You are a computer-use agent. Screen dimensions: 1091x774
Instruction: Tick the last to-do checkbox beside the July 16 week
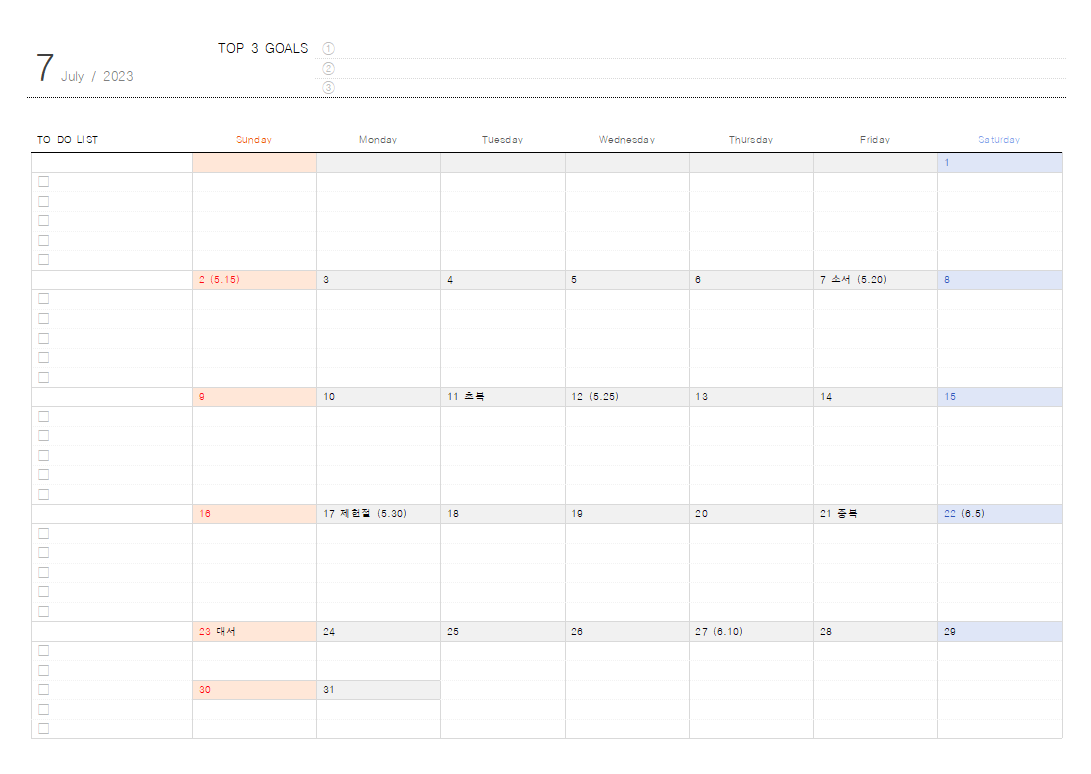click(44, 611)
